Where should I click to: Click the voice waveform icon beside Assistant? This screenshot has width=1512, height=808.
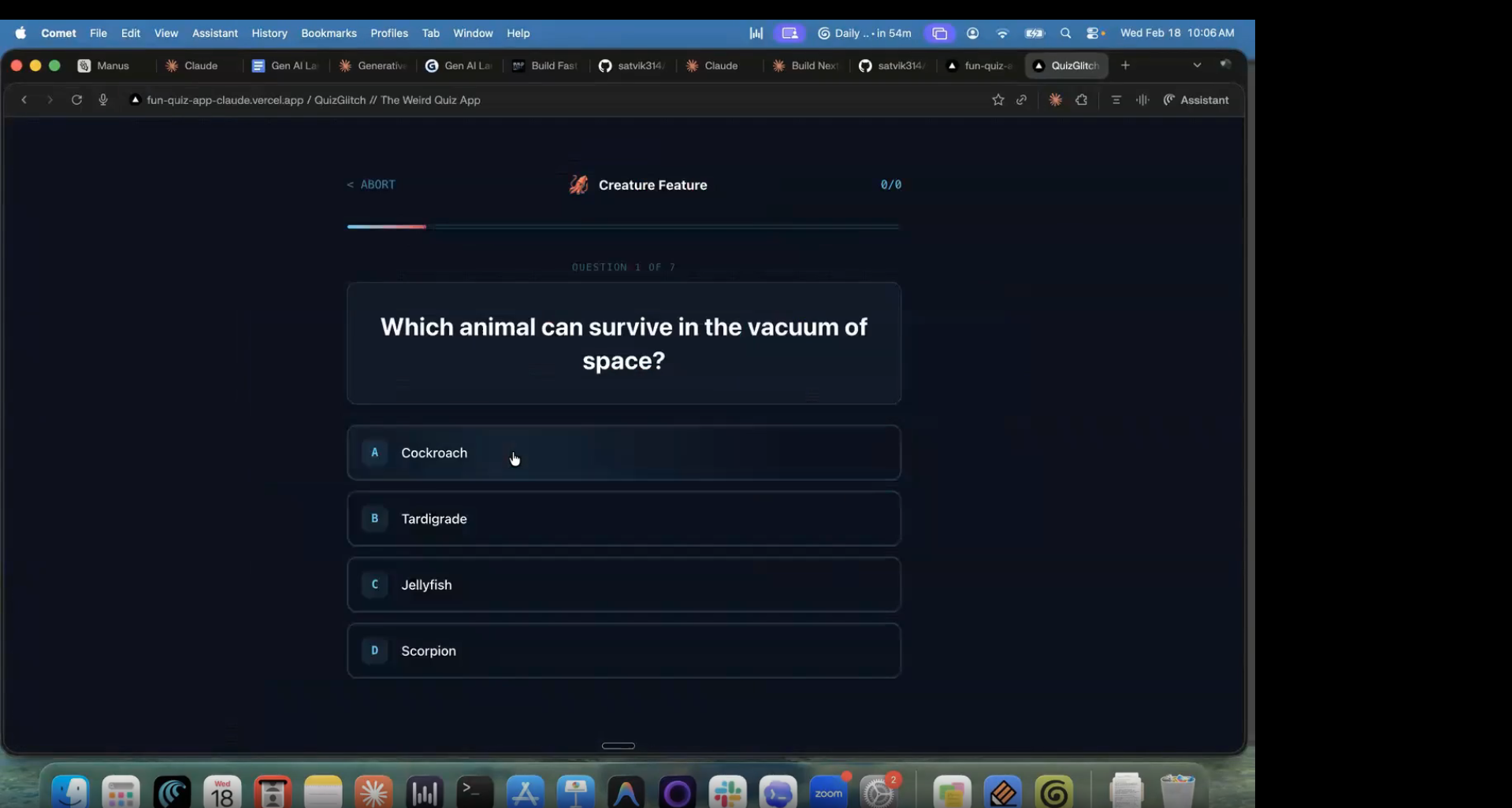pos(1142,100)
